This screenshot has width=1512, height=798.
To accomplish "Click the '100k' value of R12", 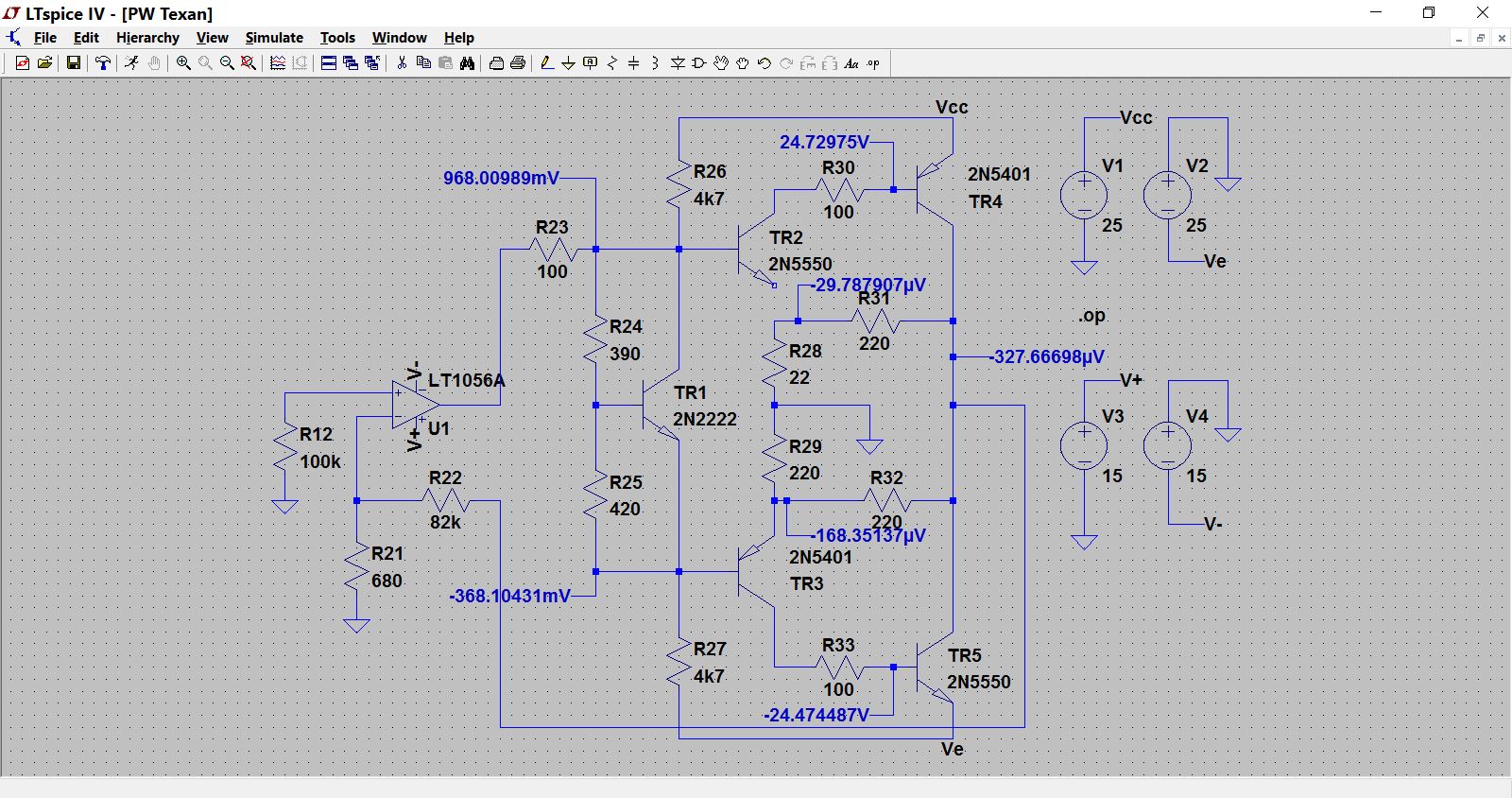I will pyautogui.click(x=320, y=461).
